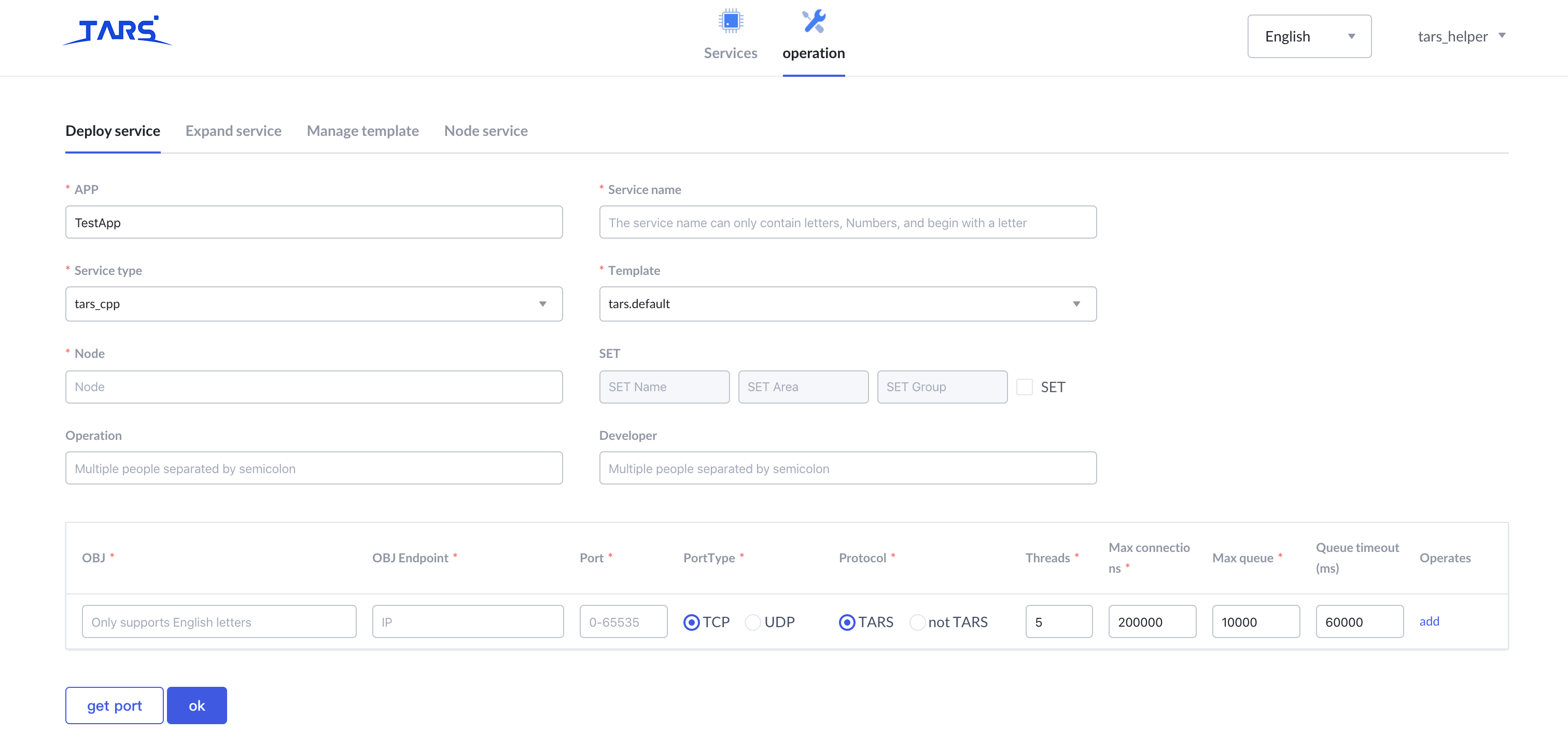The image size is (1568, 747).
Task: Switch to Expand service tab
Action: (233, 131)
